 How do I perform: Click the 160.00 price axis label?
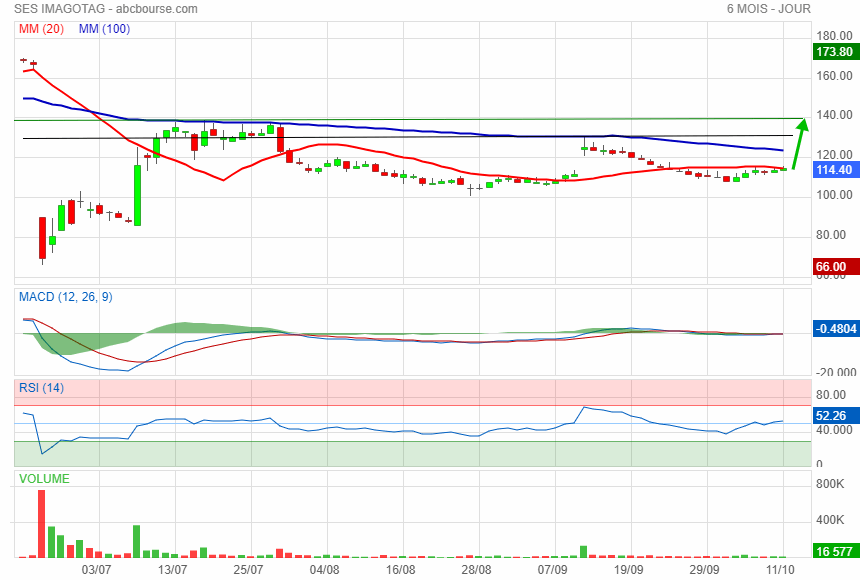(x=834, y=76)
